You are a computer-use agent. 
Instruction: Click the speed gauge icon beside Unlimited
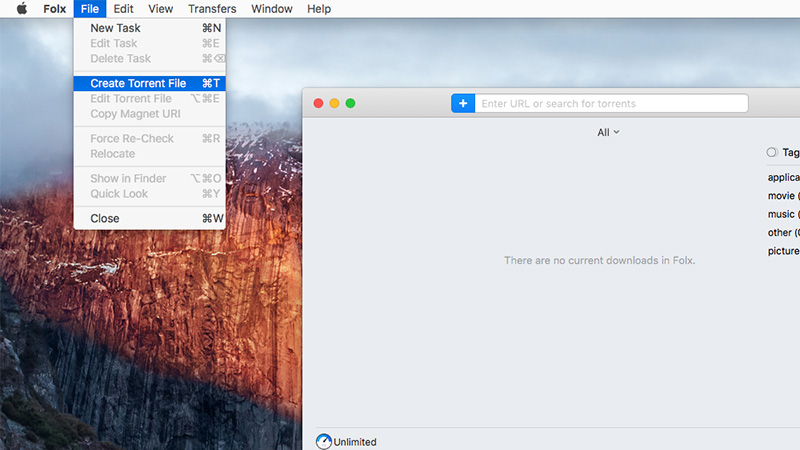[323, 441]
